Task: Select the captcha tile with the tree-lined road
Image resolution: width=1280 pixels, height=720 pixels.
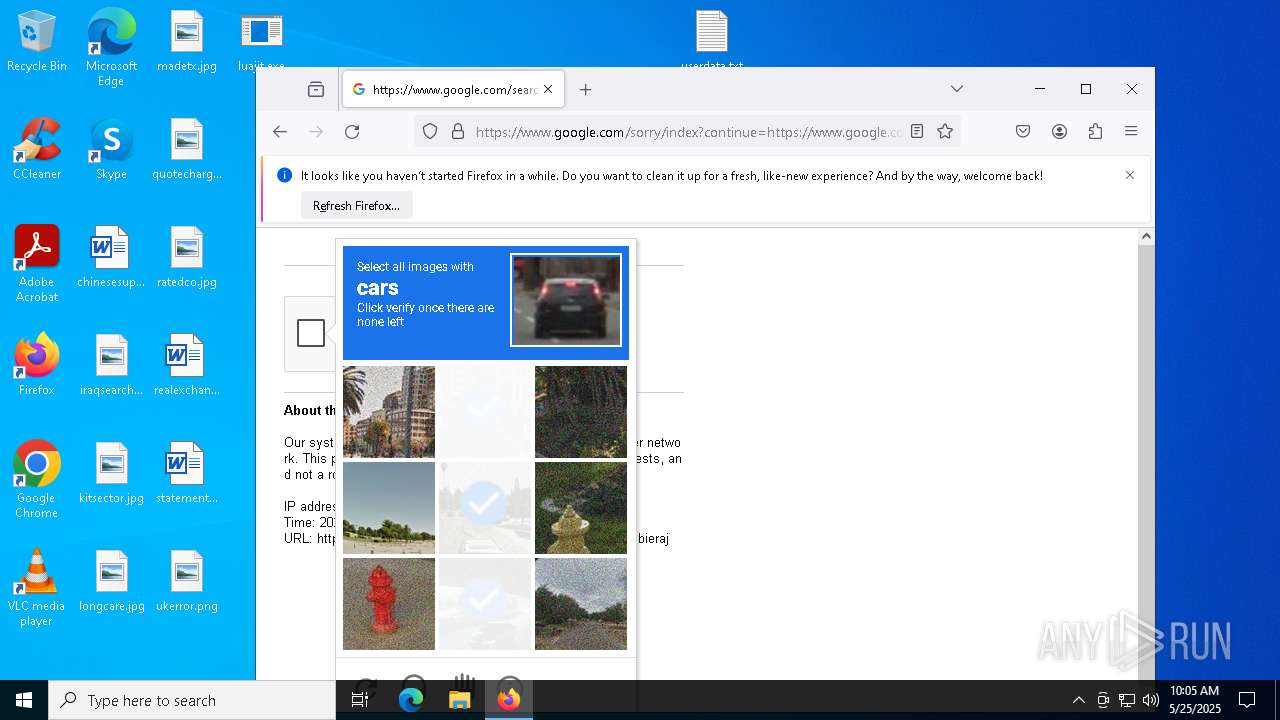Action: [x=581, y=604]
